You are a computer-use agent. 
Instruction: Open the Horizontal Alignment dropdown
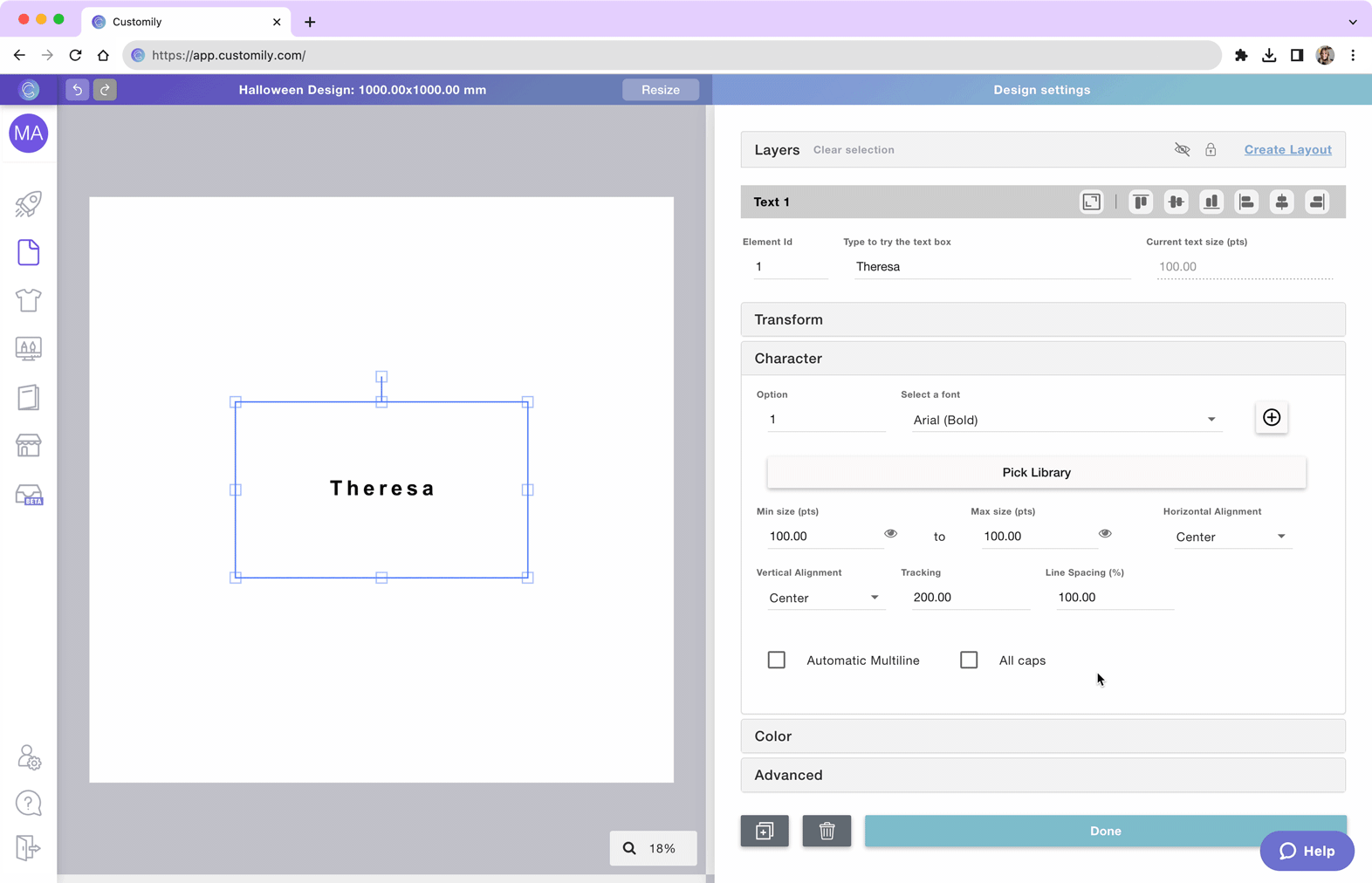pos(1230,537)
